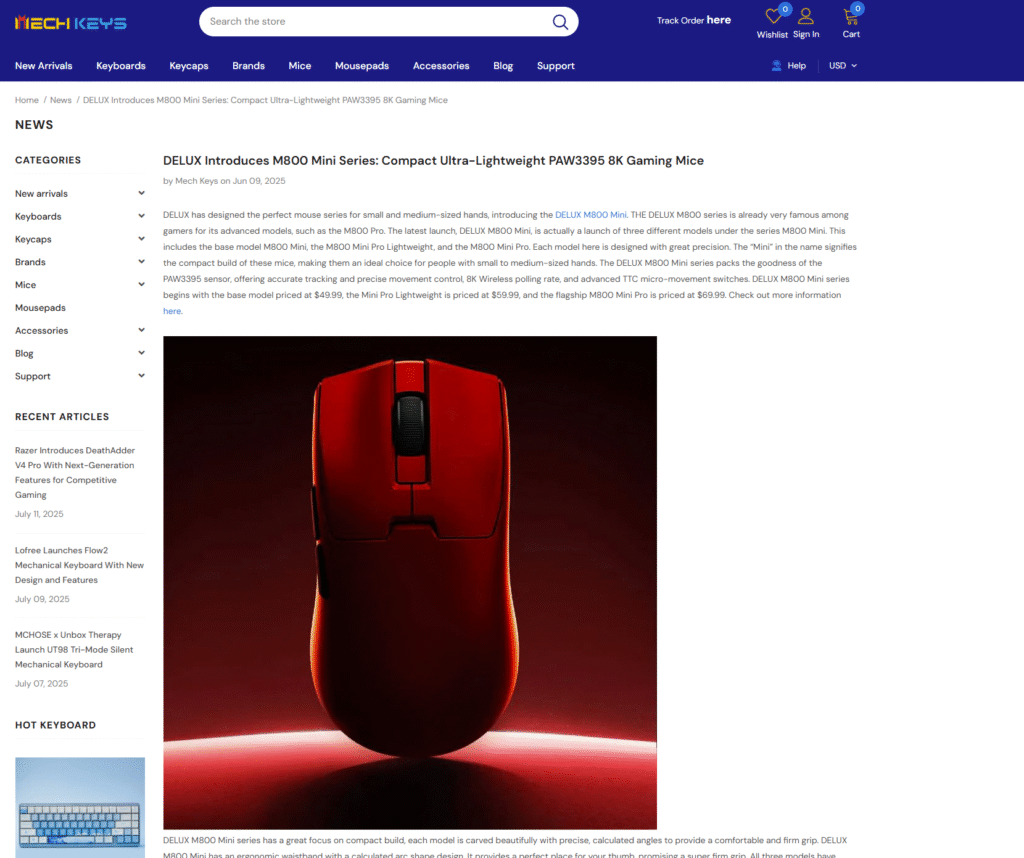Select Keycaps category text in sidebar
1024x858 pixels.
pos(33,239)
